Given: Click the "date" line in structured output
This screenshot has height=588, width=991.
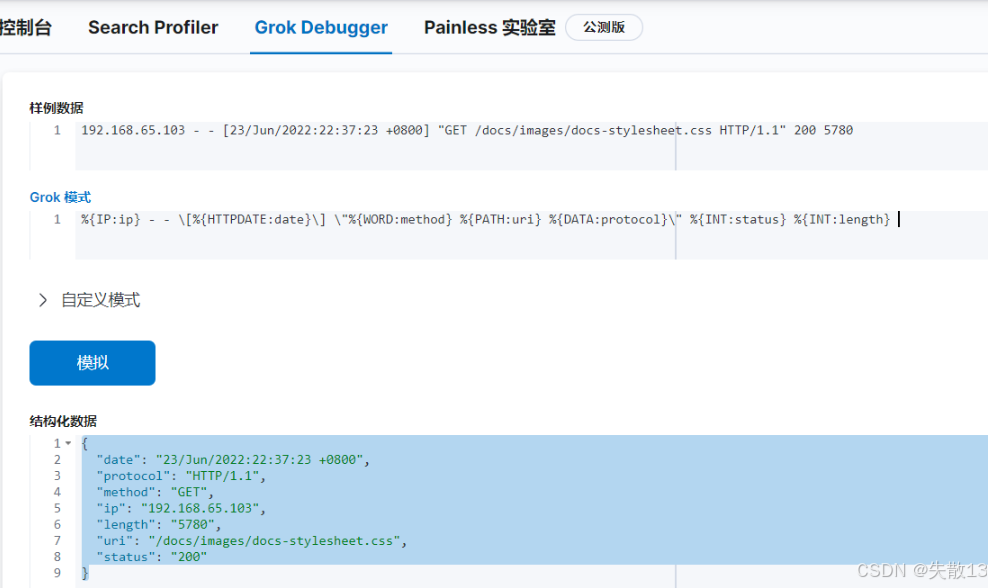Looking at the screenshot, I should tap(233, 460).
